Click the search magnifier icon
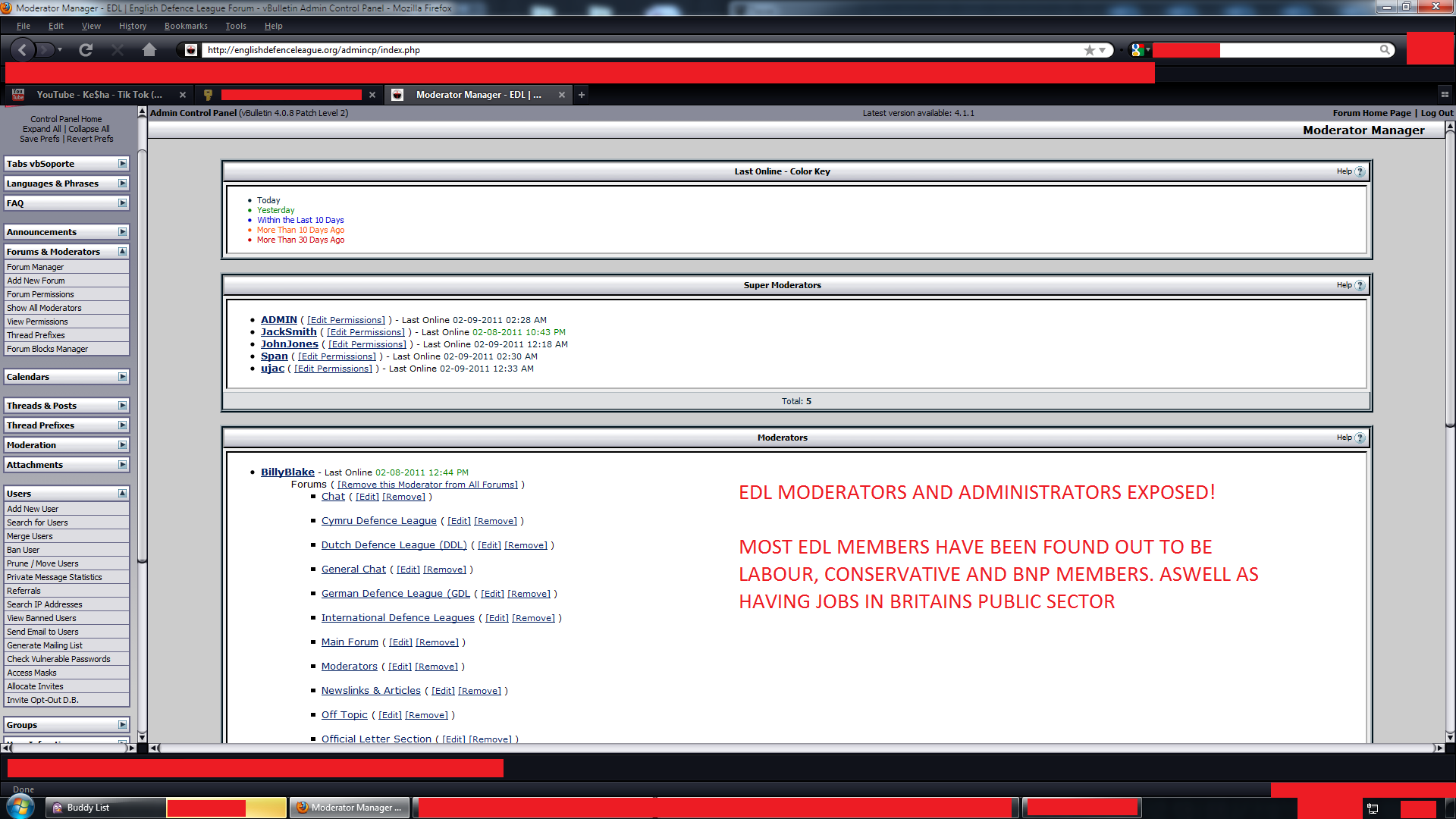 coord(1385,50)
